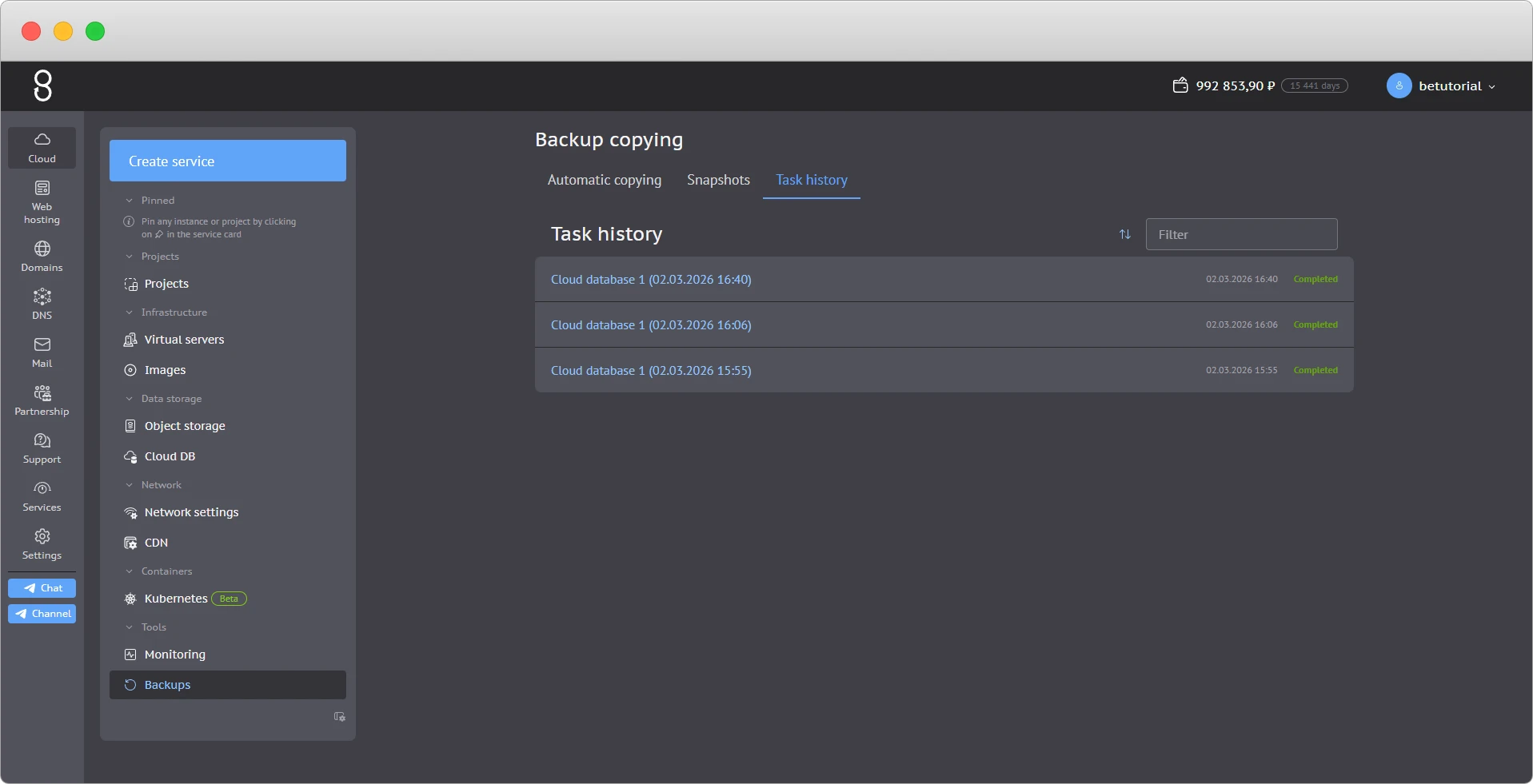Click the 02.03.2026 15:55 timestamp
Viewport: 1533px width, 784px height.
coord(1242,370)
